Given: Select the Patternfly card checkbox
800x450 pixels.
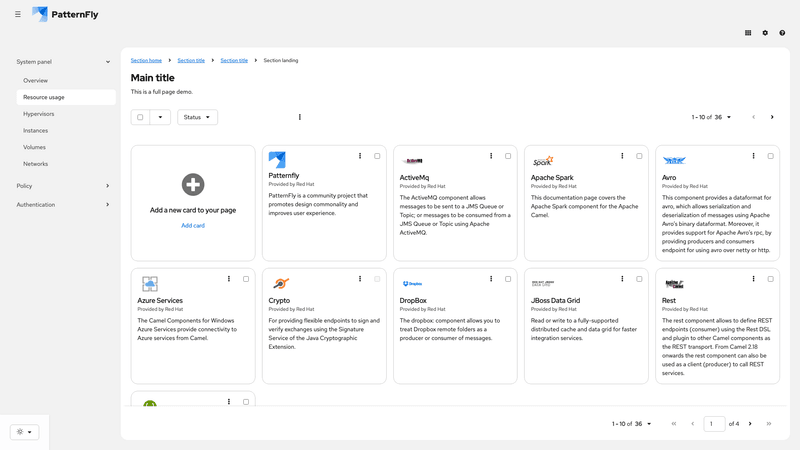Looking at the screenshot, I should 377,156.
